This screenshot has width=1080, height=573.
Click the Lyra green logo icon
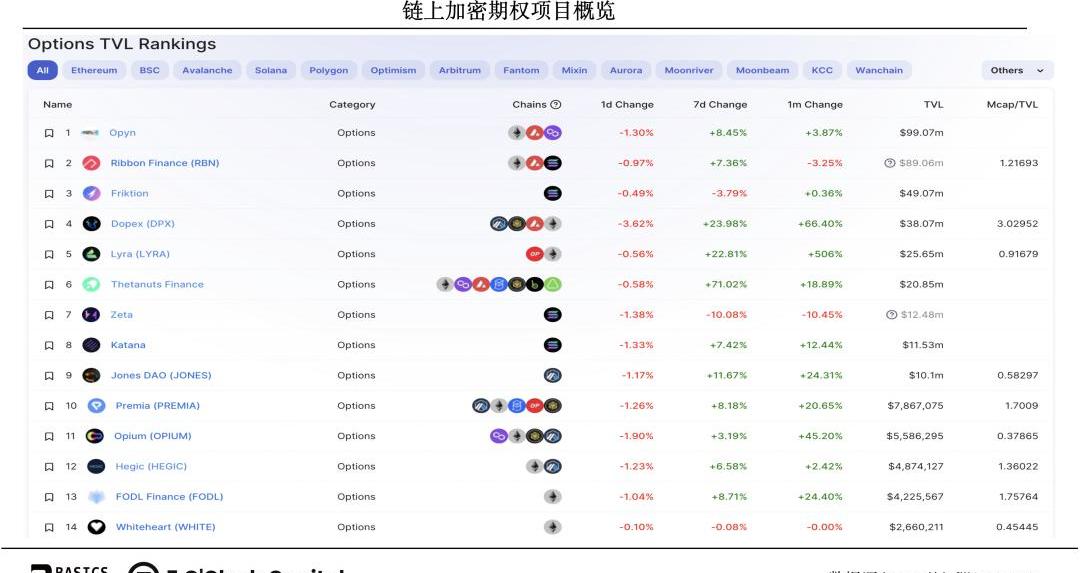coord(91,254)
